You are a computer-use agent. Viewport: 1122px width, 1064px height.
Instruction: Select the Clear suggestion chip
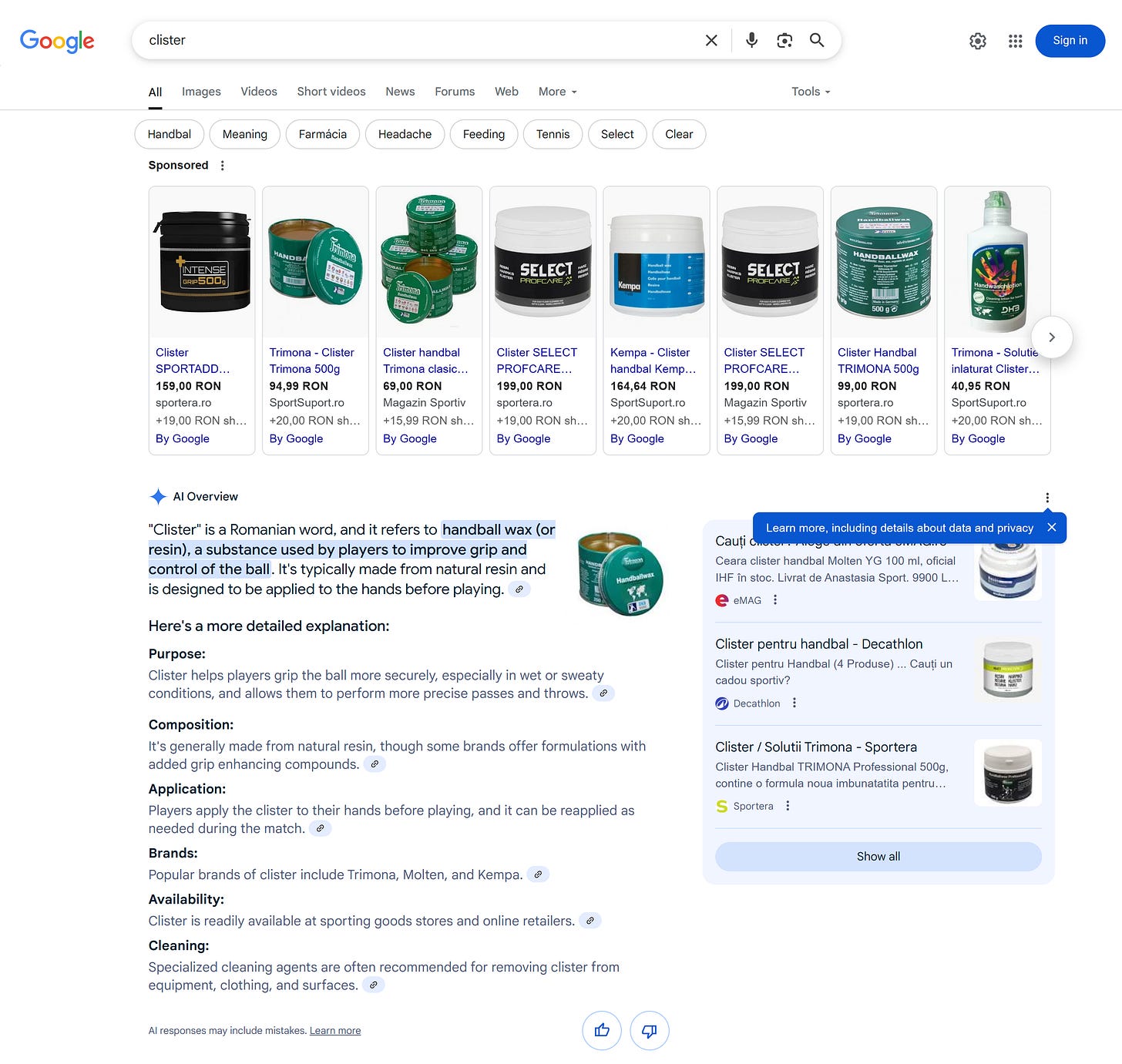coord(679,134)
